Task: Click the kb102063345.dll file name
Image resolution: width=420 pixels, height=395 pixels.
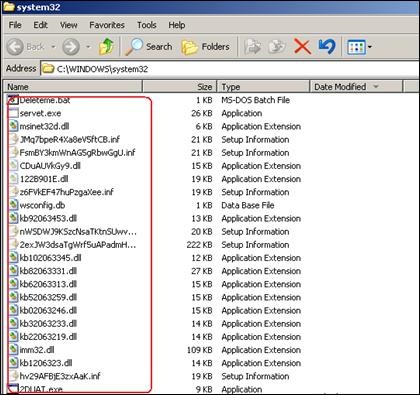Action: [50, 258]
